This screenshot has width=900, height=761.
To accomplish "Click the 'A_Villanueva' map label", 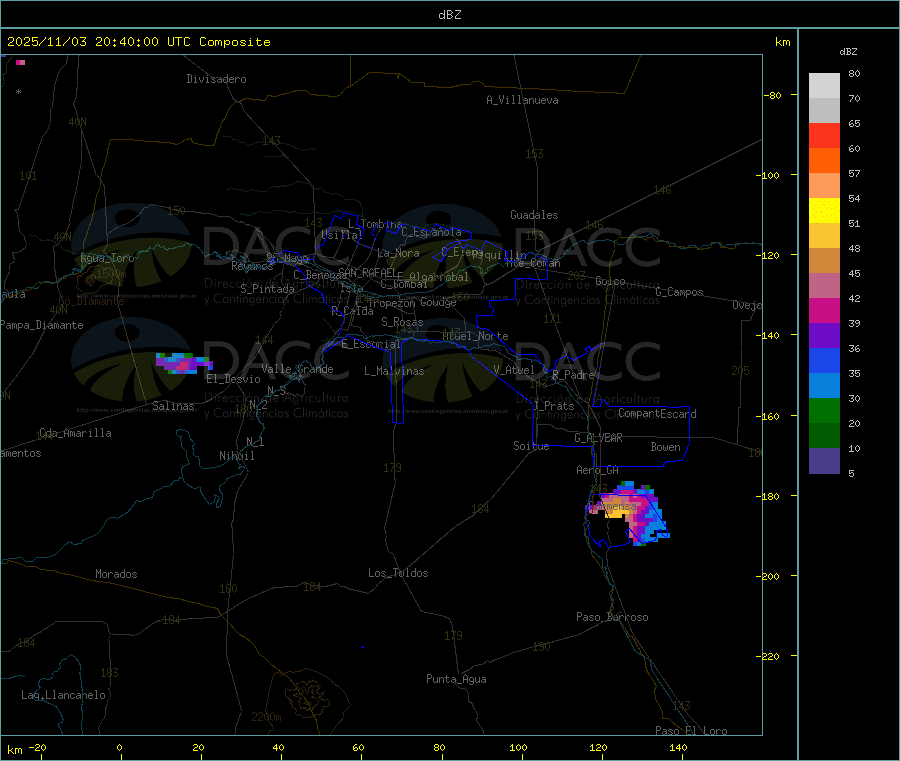I will click(522, 100).
